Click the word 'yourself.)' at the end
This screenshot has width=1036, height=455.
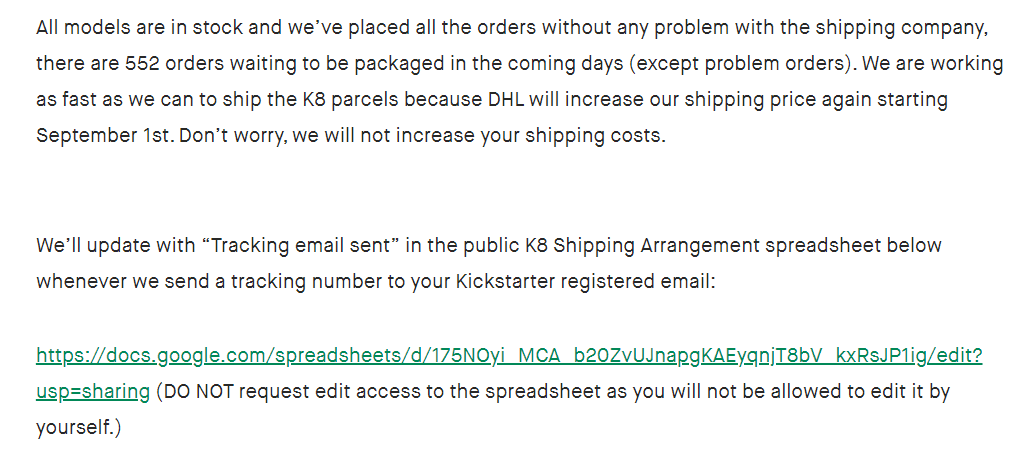coord(79,428)
